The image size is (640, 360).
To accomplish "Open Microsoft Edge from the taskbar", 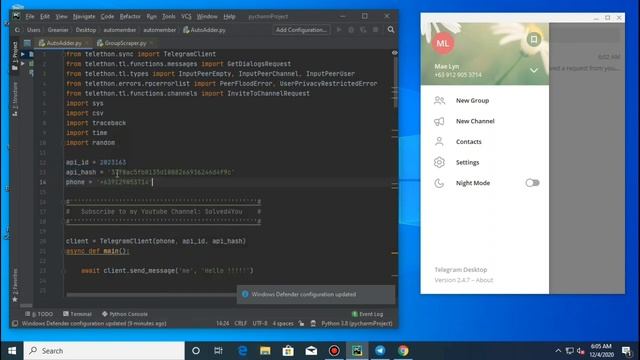I will point(242,351).
